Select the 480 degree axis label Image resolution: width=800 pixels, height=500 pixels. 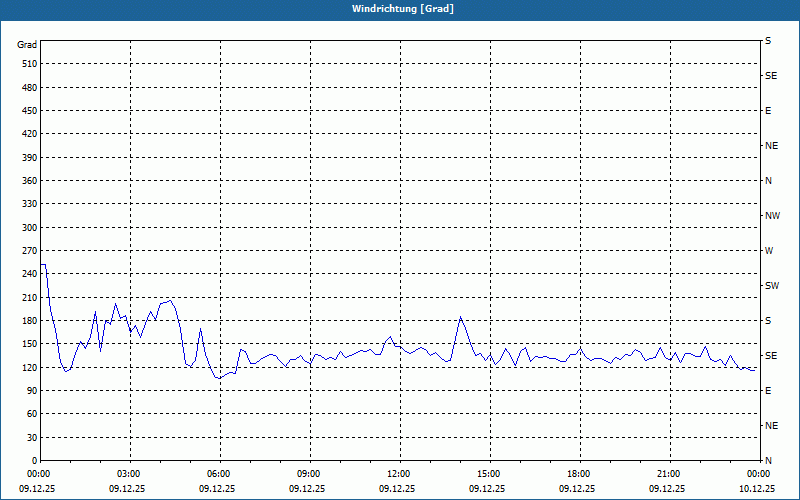coord(30,88)
